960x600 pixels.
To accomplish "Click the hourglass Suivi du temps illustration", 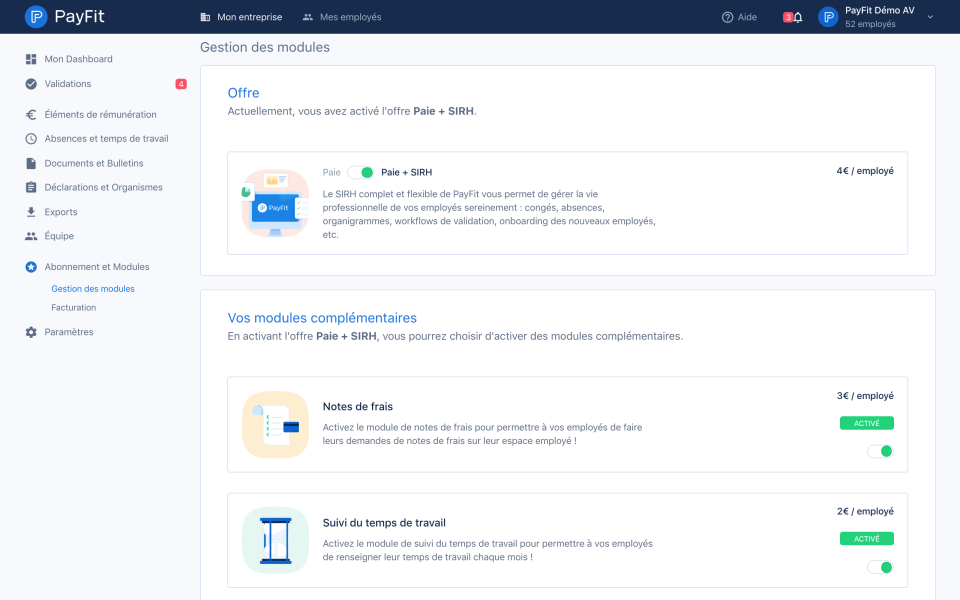I will coord(276,540).
